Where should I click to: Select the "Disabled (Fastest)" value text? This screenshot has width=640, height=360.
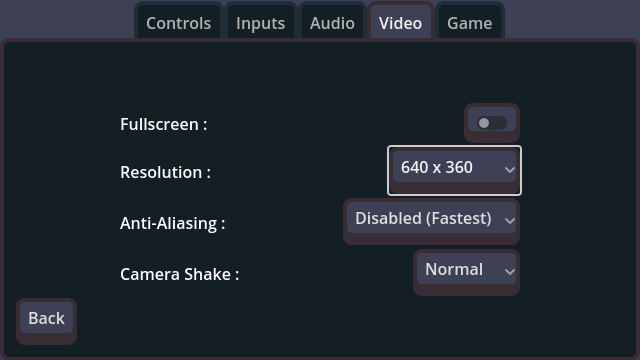point(423,218)
